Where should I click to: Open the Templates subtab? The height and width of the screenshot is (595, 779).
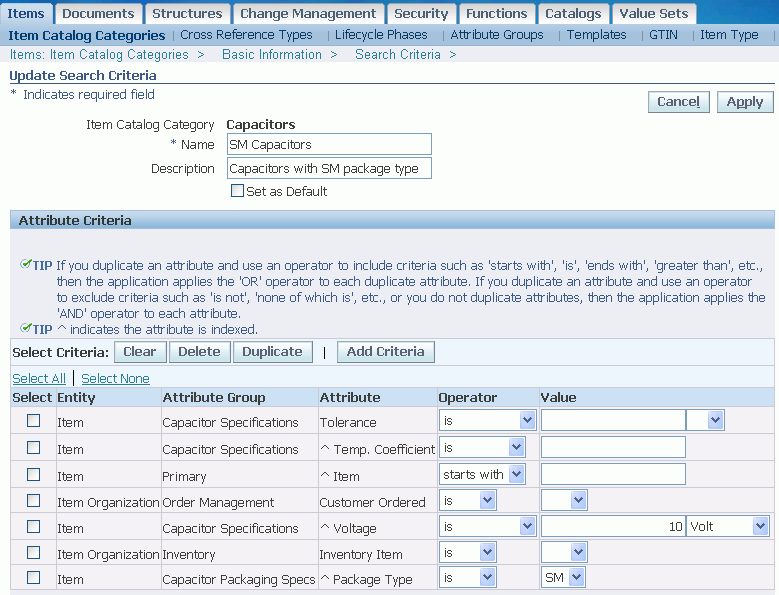pyautogui.click(x=597, y=35)
